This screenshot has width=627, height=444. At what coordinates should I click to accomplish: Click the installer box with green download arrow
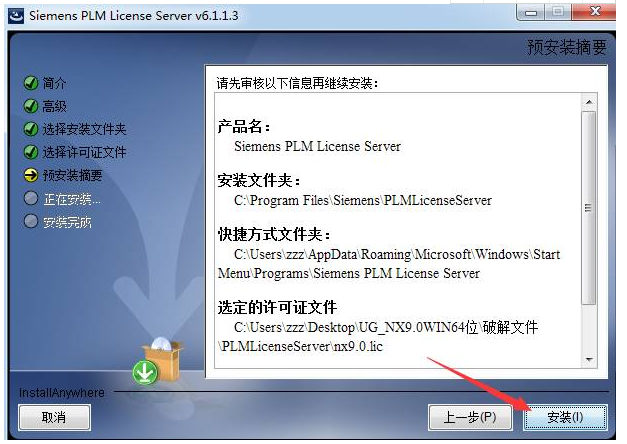coord(158,362)
